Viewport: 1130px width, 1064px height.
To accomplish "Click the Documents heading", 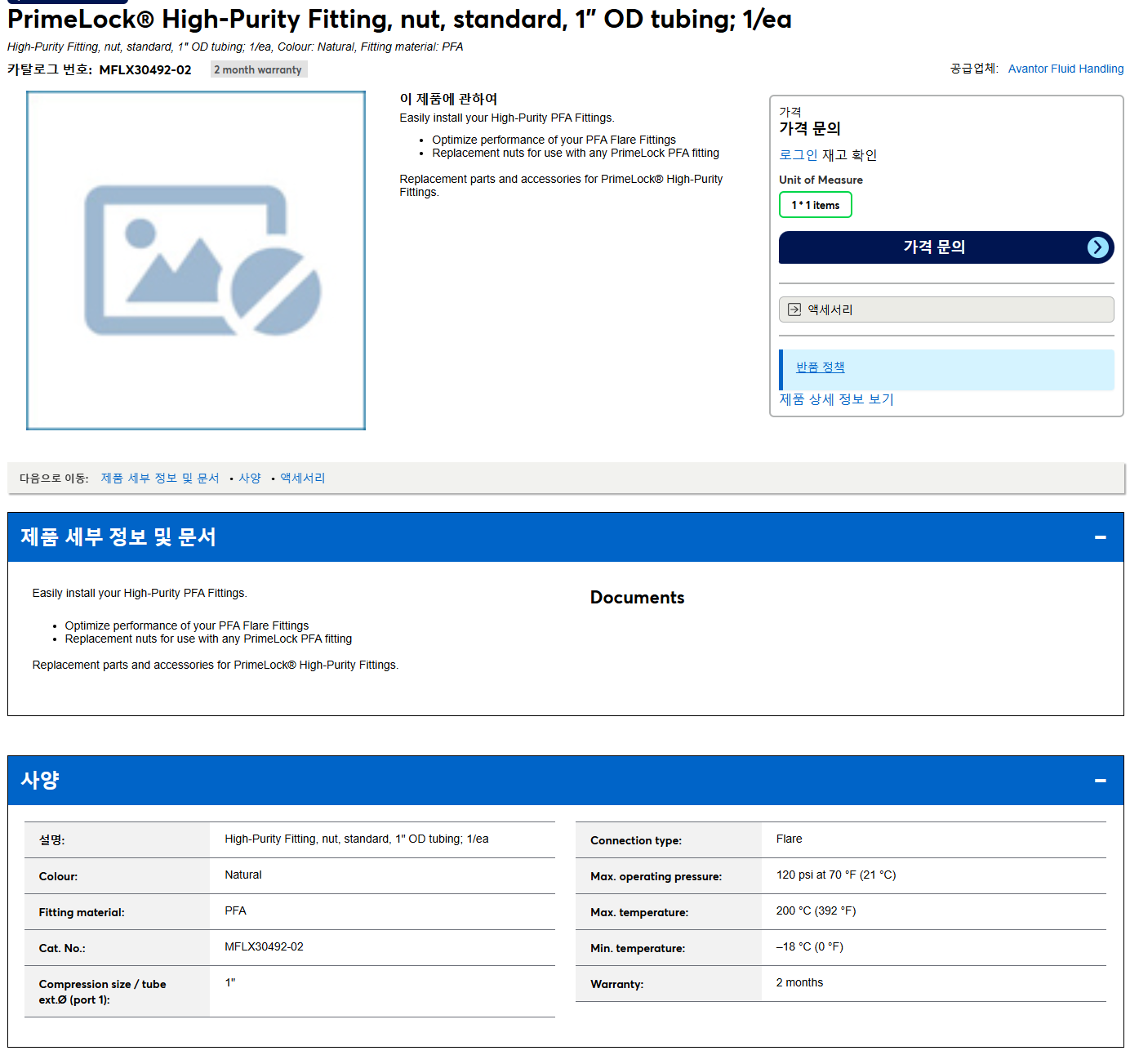I will coord(637,598).
